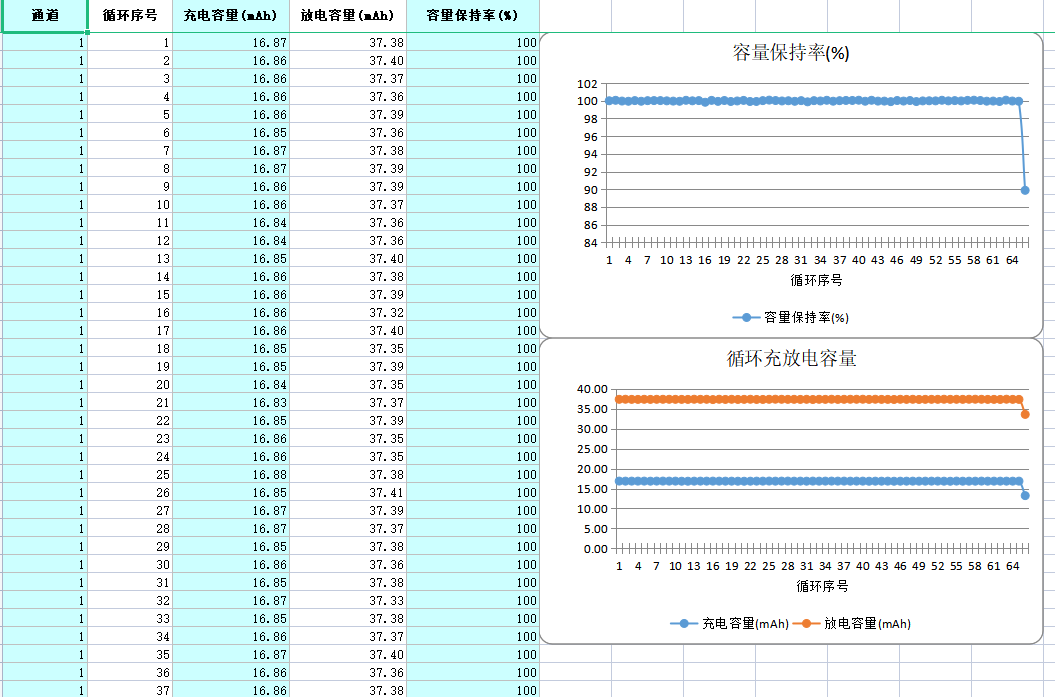Click the 容量保持率(%) chart title
Viewport: 1055px width, 697px height.
[791, 52]
